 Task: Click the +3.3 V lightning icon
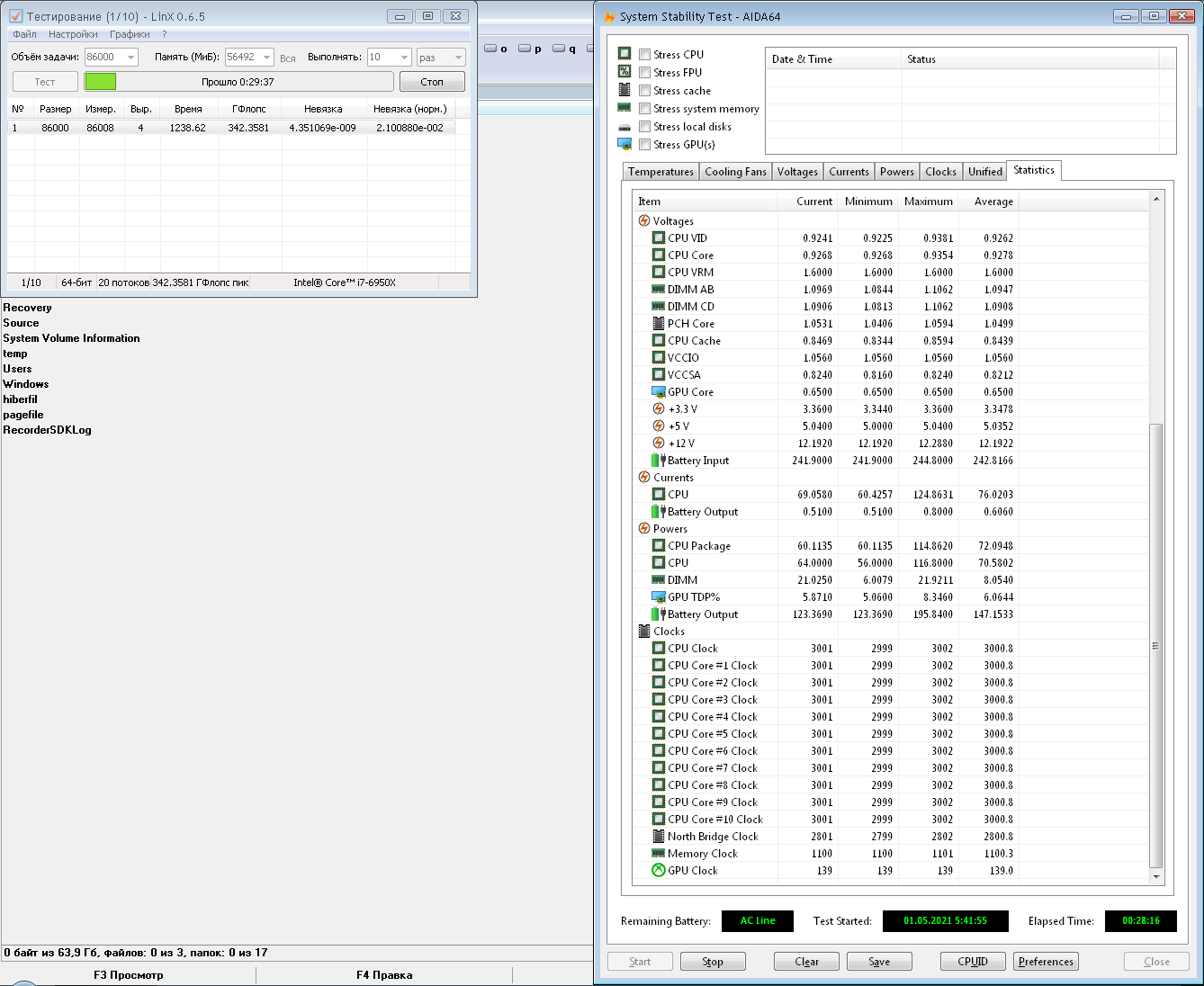[659, 408]
